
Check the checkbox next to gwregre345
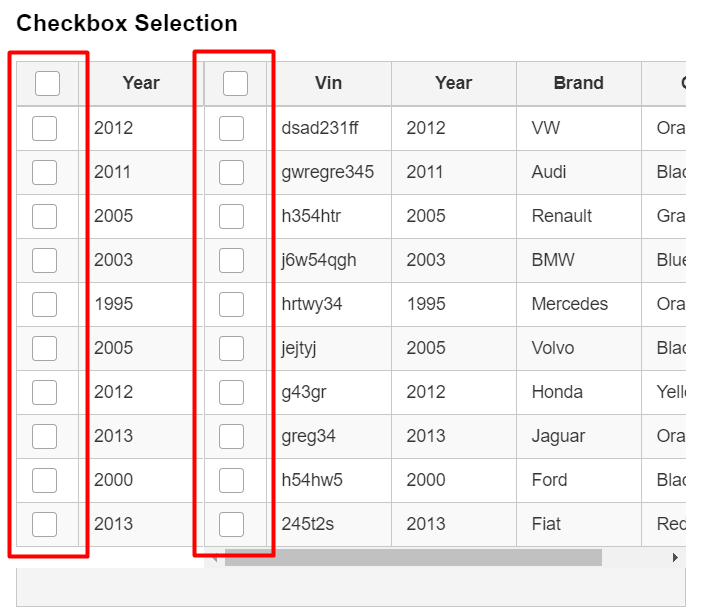231,172
